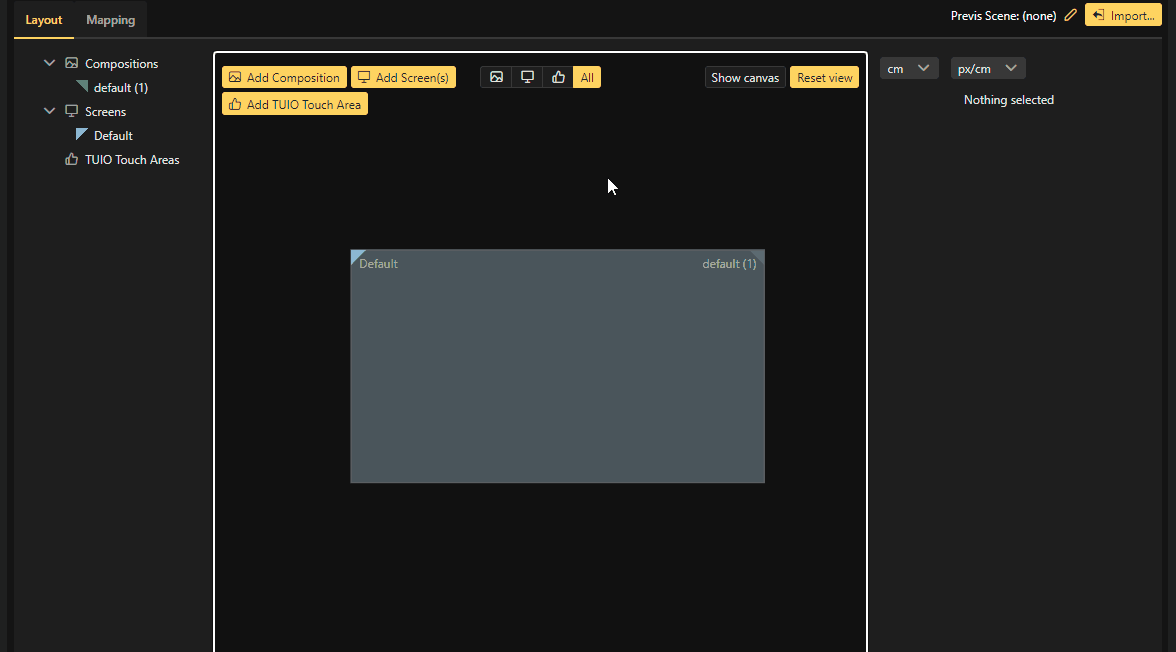Click the blue corner marker on Default screen
Viewport: 1176px width, 652px height.
tap(356, 256)
